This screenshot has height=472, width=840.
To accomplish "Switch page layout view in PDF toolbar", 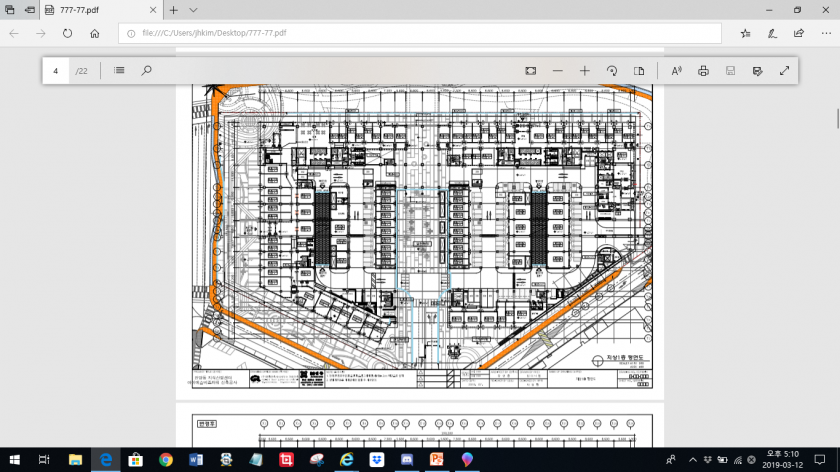I will click(x=639, y=71).
